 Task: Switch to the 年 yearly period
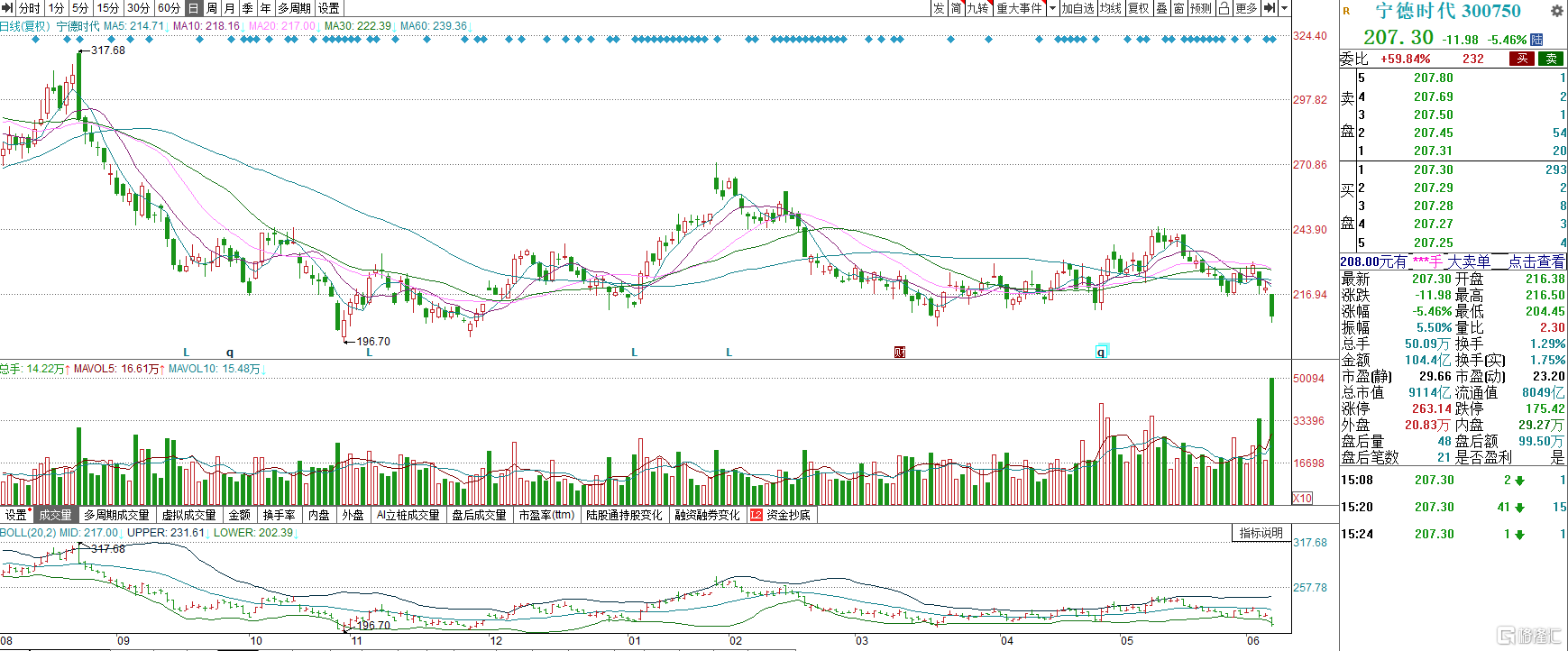coord(266,8)
